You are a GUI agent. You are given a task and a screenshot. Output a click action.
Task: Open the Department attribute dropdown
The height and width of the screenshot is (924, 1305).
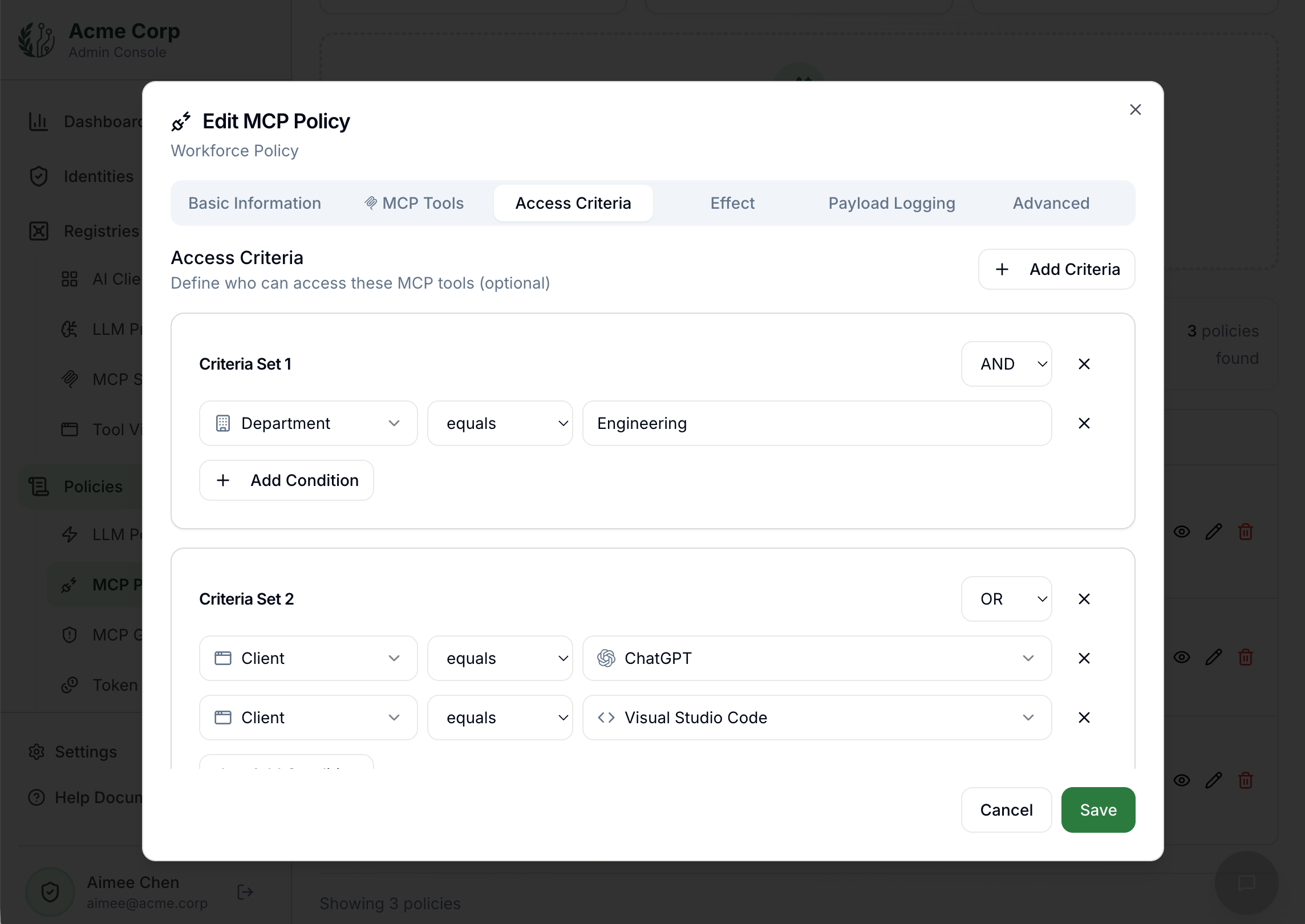click(x=308, y=423)
